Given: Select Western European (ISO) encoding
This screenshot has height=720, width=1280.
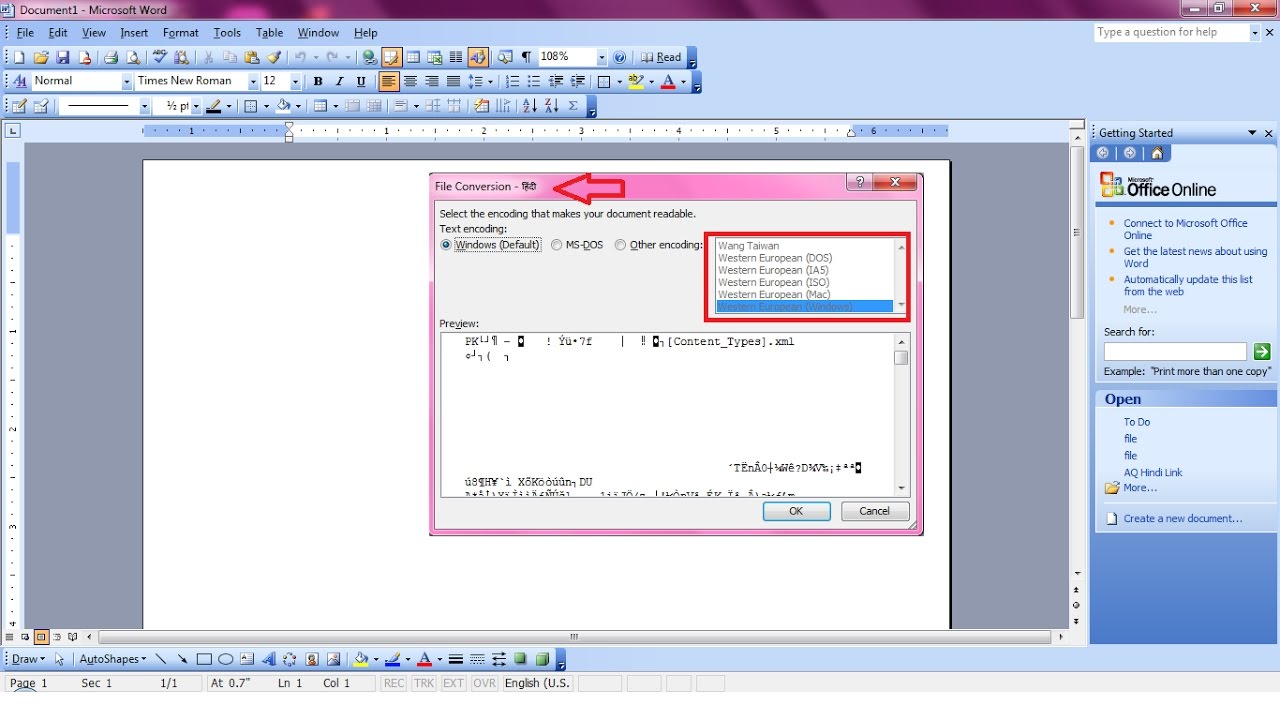Looking at the screenshot, I should 774,283.
